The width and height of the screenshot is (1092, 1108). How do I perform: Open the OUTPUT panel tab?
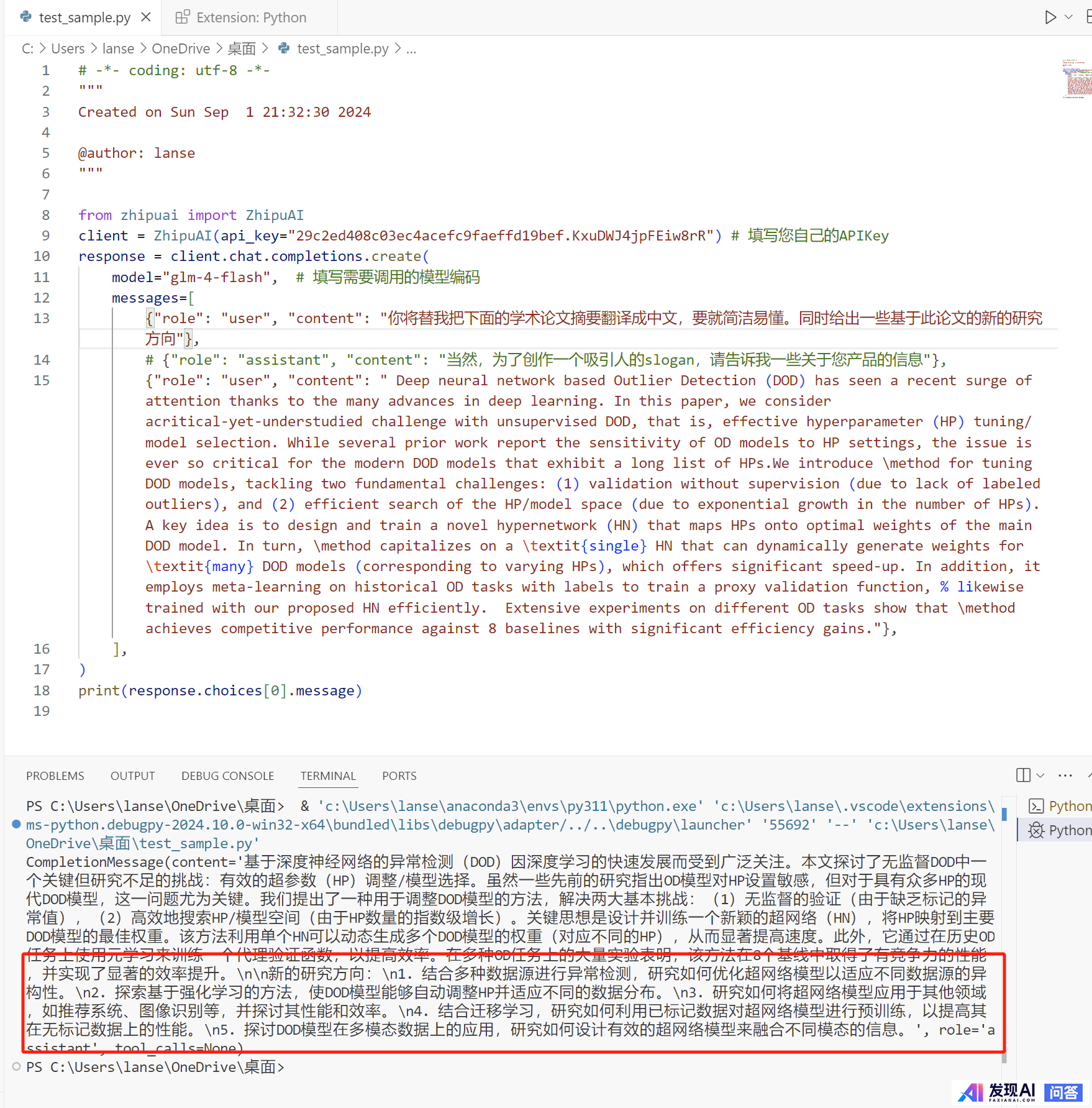click(132, 776)
